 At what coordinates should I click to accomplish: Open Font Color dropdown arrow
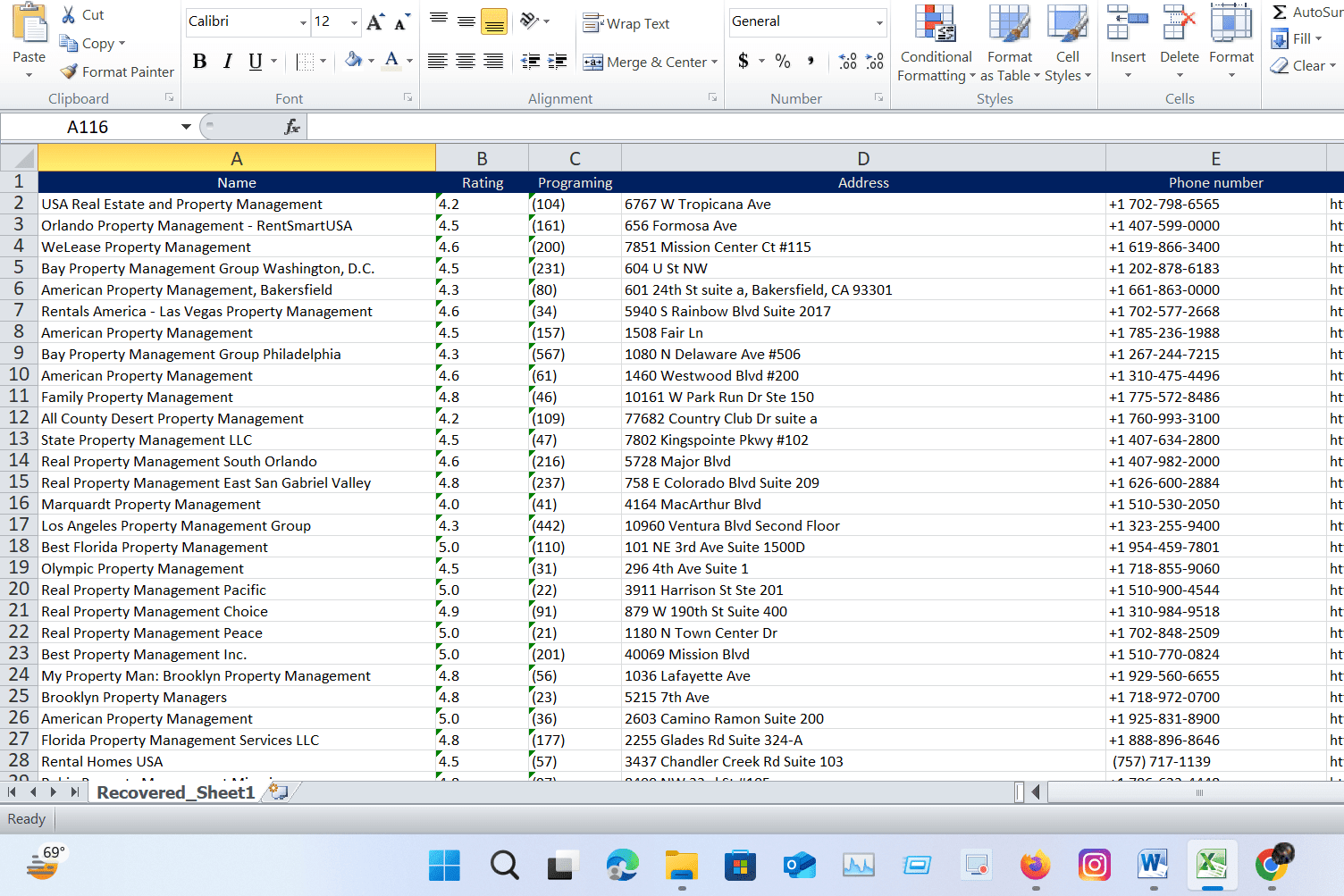[410, 61]
